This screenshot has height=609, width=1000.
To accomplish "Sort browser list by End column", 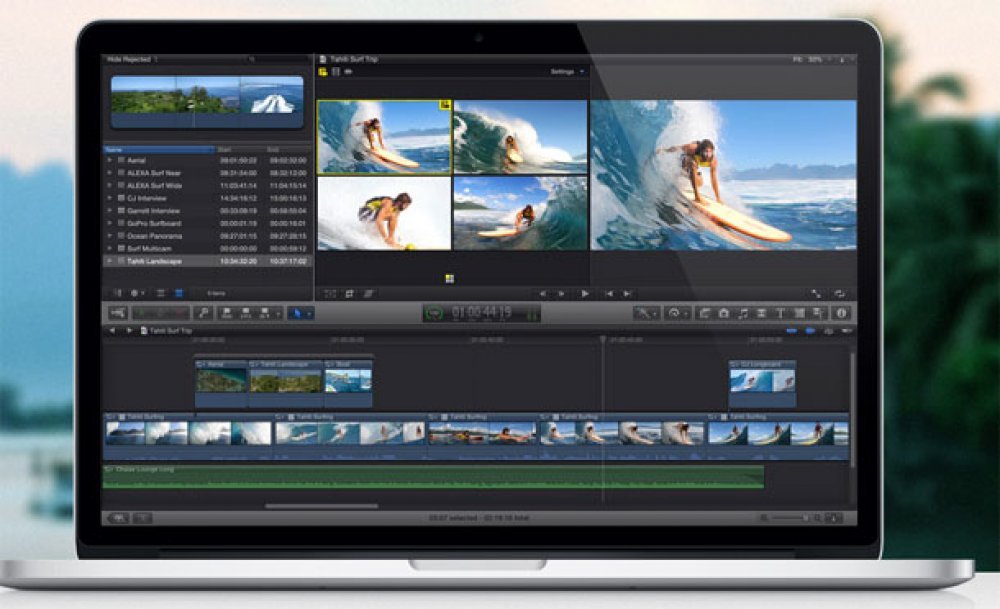I will 289,150.
